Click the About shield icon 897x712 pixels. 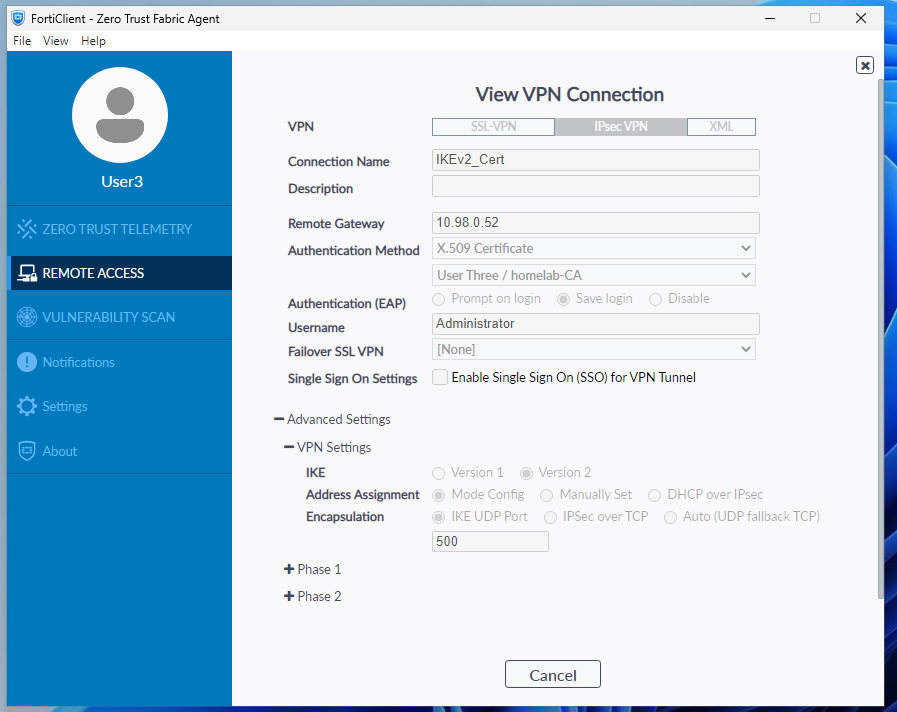pyautogui.click(x=26, y=451)
